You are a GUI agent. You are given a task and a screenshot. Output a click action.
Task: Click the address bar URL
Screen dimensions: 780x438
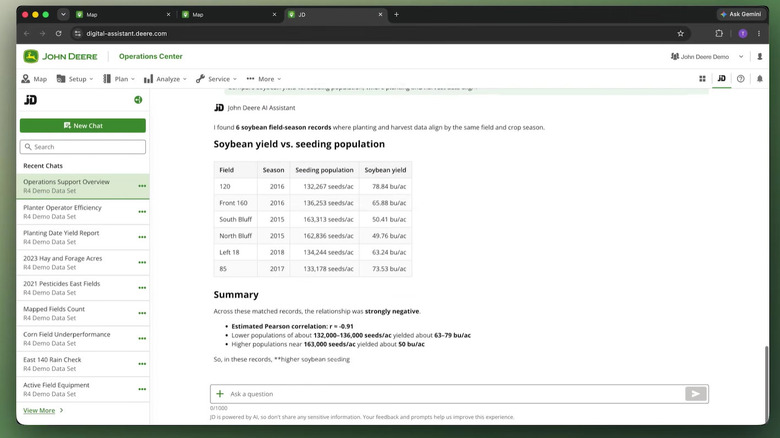pyautogui.click(x=126, y=33)
